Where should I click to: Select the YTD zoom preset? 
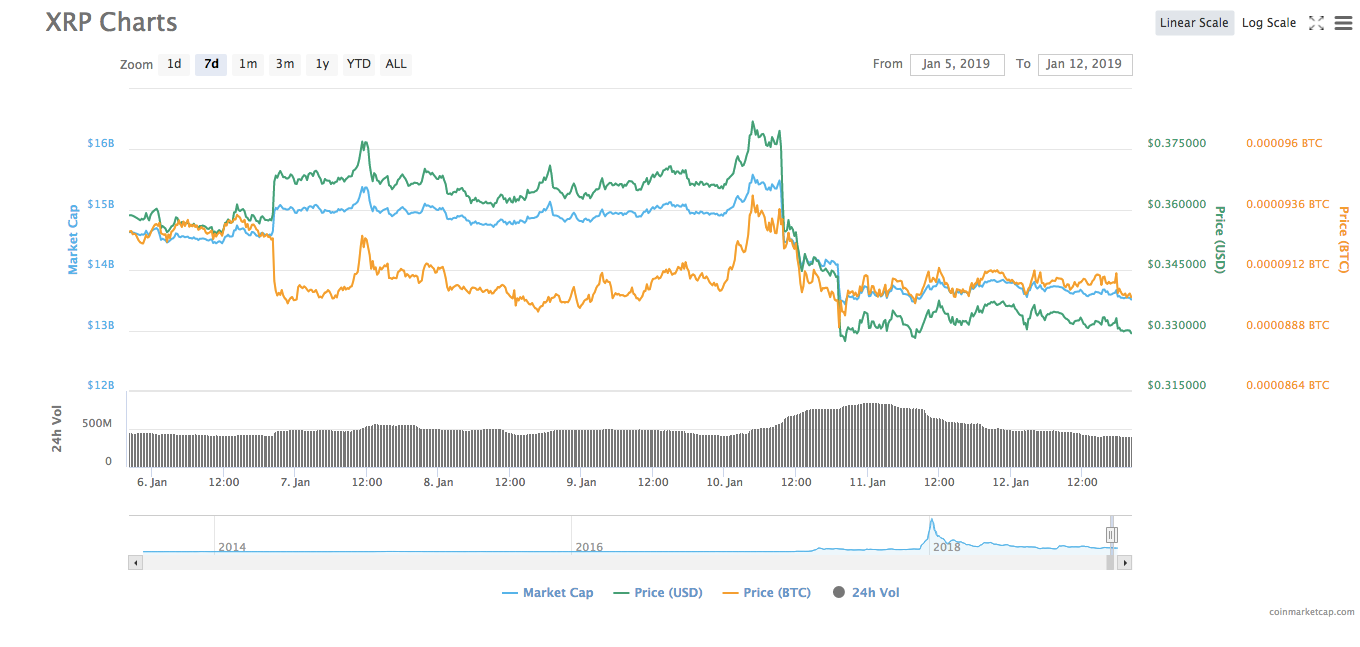(x=357, y=64)
